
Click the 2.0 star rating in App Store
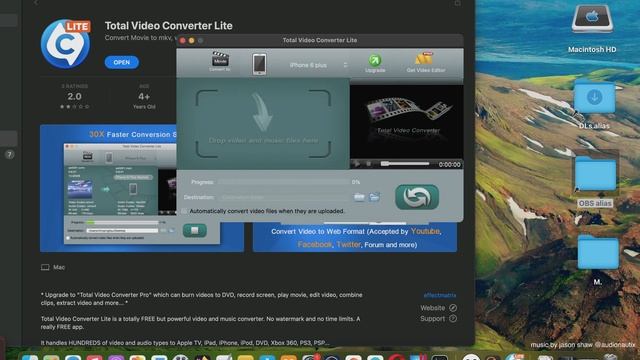74,97
